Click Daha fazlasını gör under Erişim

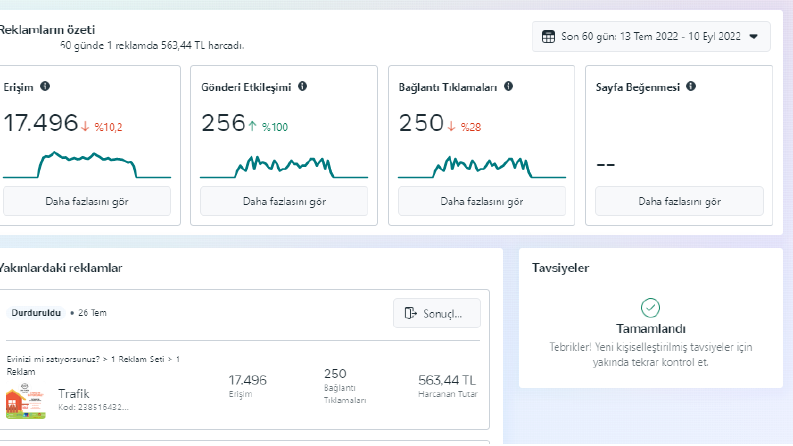click(x=87, y=201)
